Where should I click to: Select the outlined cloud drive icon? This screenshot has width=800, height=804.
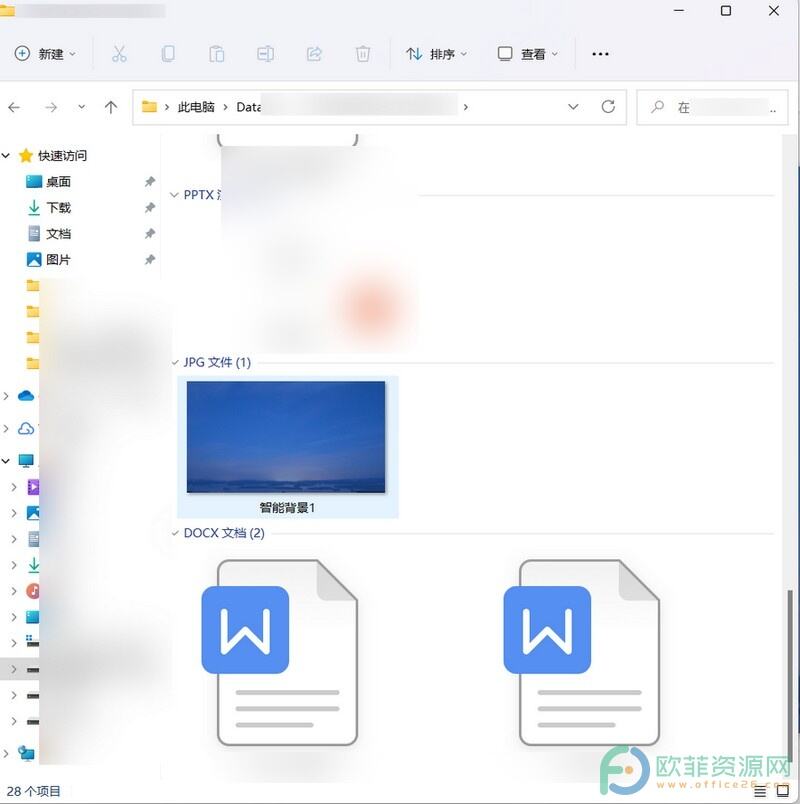26,429
